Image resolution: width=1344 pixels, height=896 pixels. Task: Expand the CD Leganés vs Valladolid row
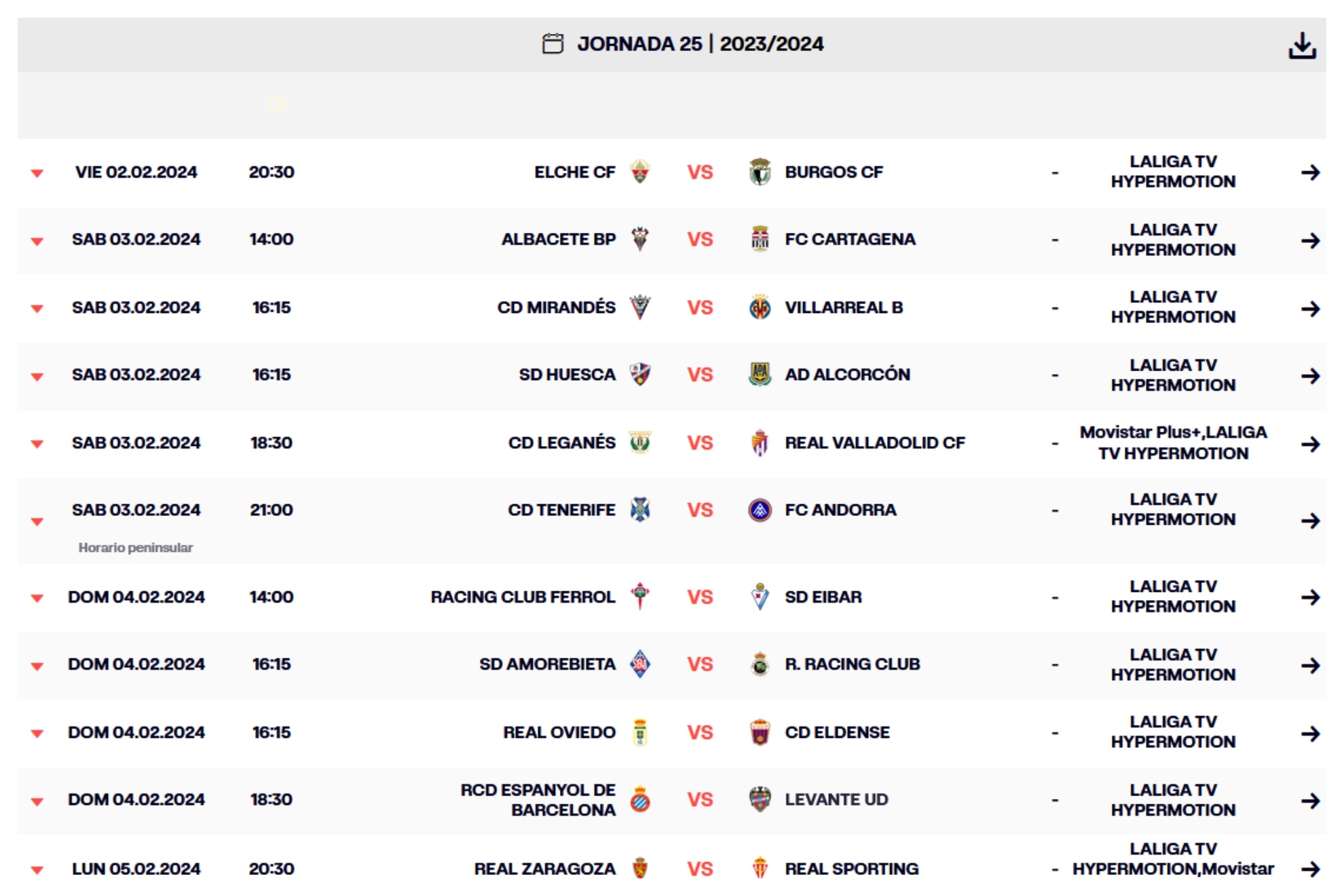[37, 444]
